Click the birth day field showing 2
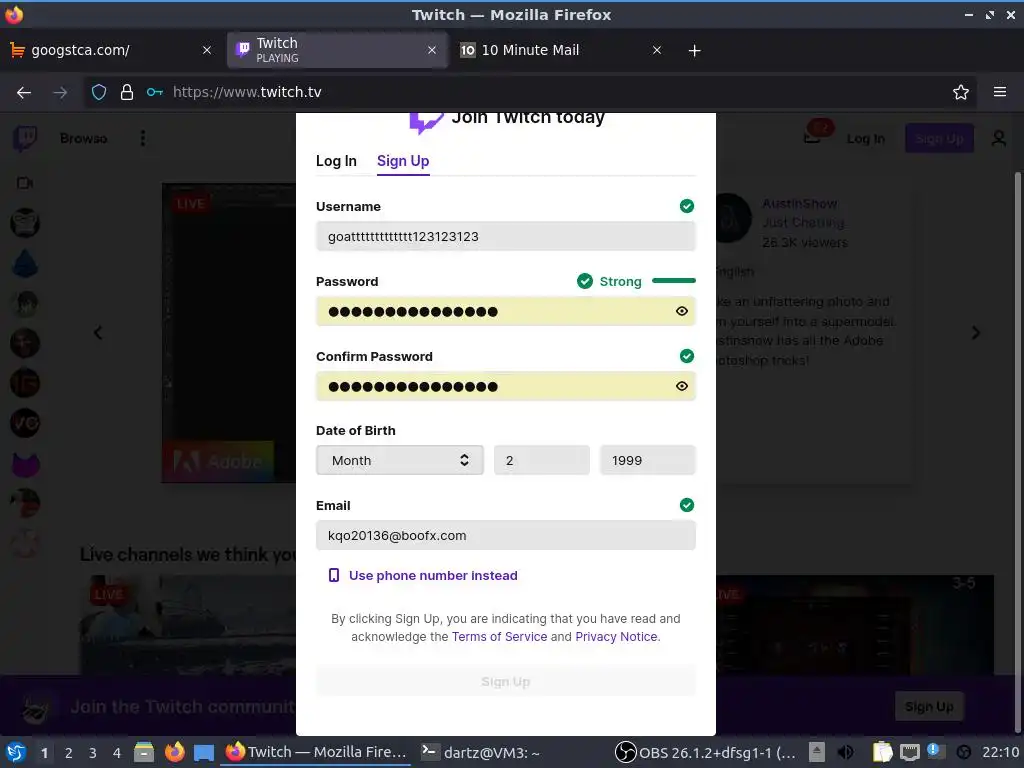 pyautogui.click(x=541, y=460)
